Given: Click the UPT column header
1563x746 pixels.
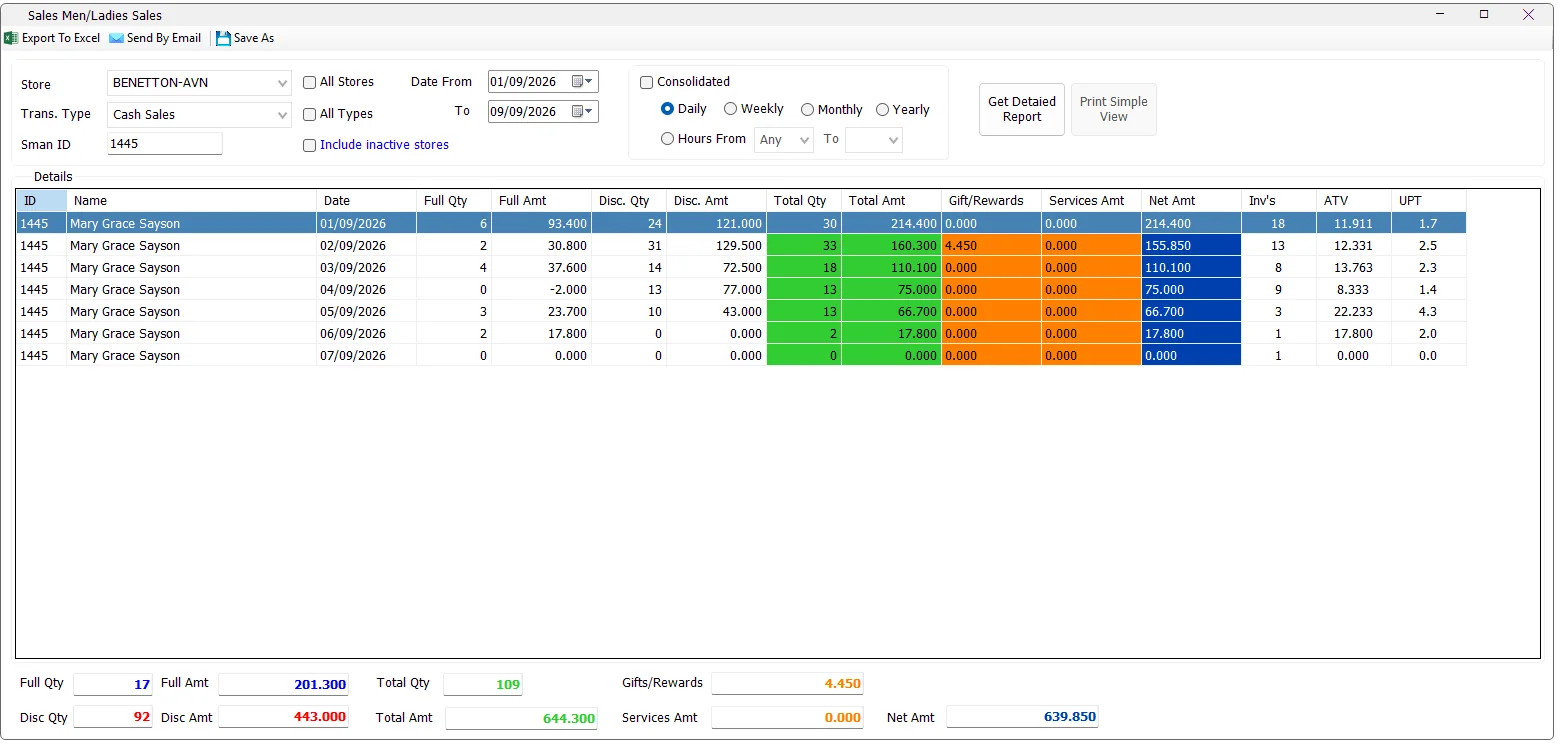Looking at the screenshot, I should coord(1429,201).
